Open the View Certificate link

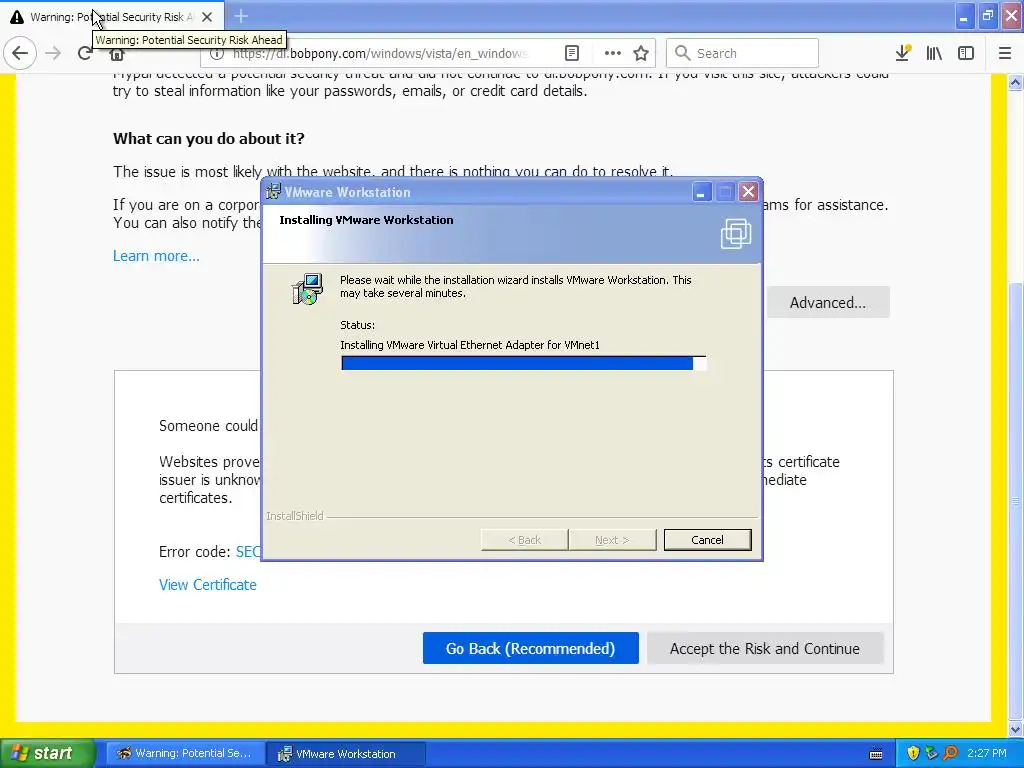[208, 584]
